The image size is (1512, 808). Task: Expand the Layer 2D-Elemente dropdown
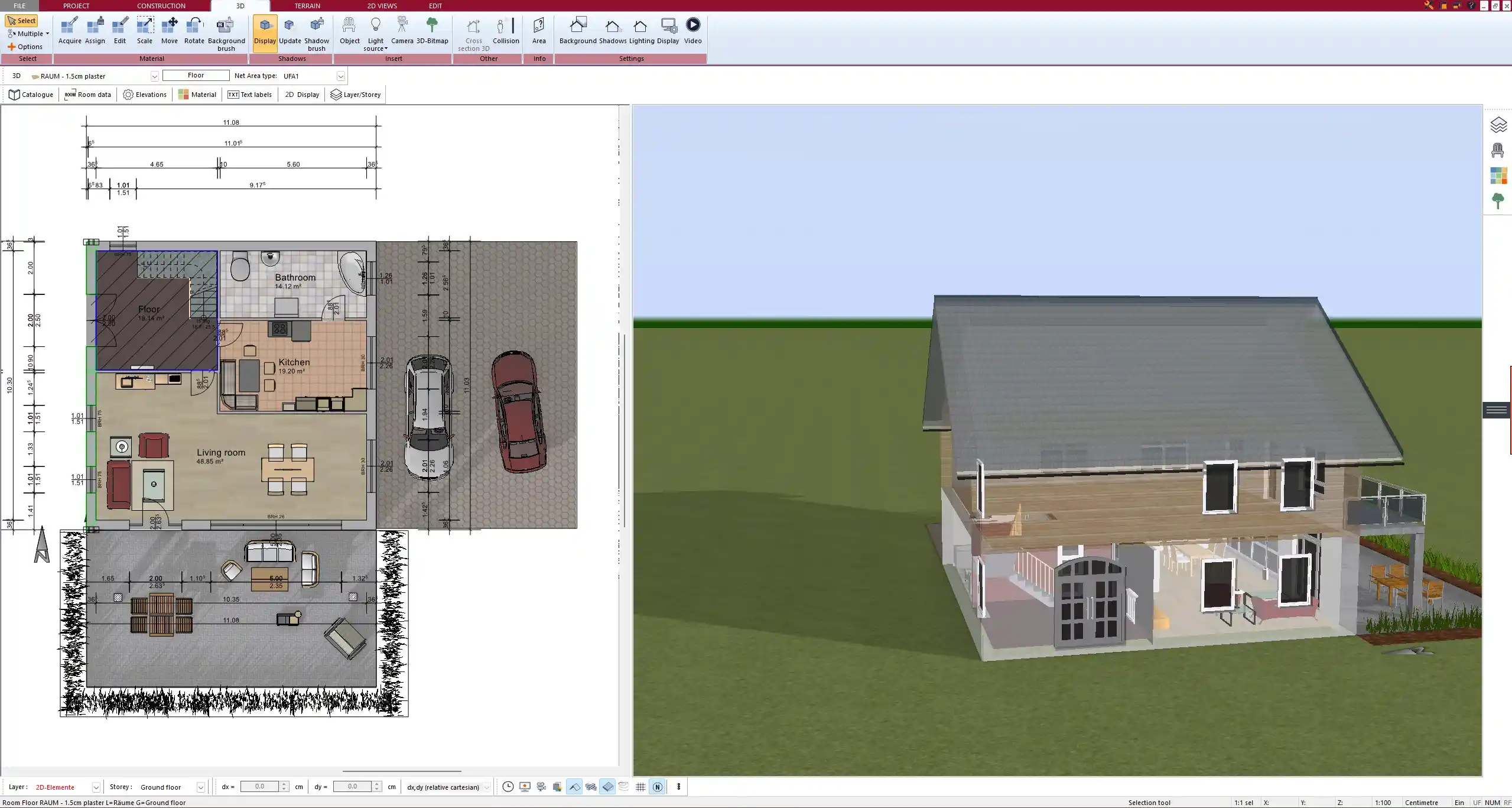tap(96, 787)
